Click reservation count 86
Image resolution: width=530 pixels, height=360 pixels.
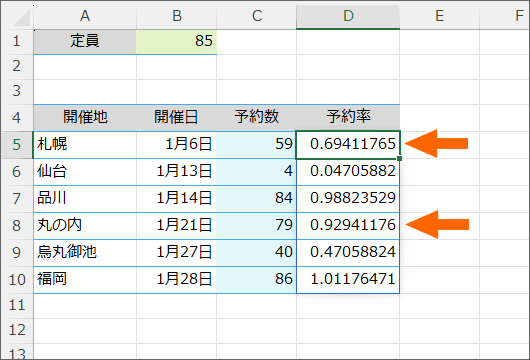(x=257, y=280)
